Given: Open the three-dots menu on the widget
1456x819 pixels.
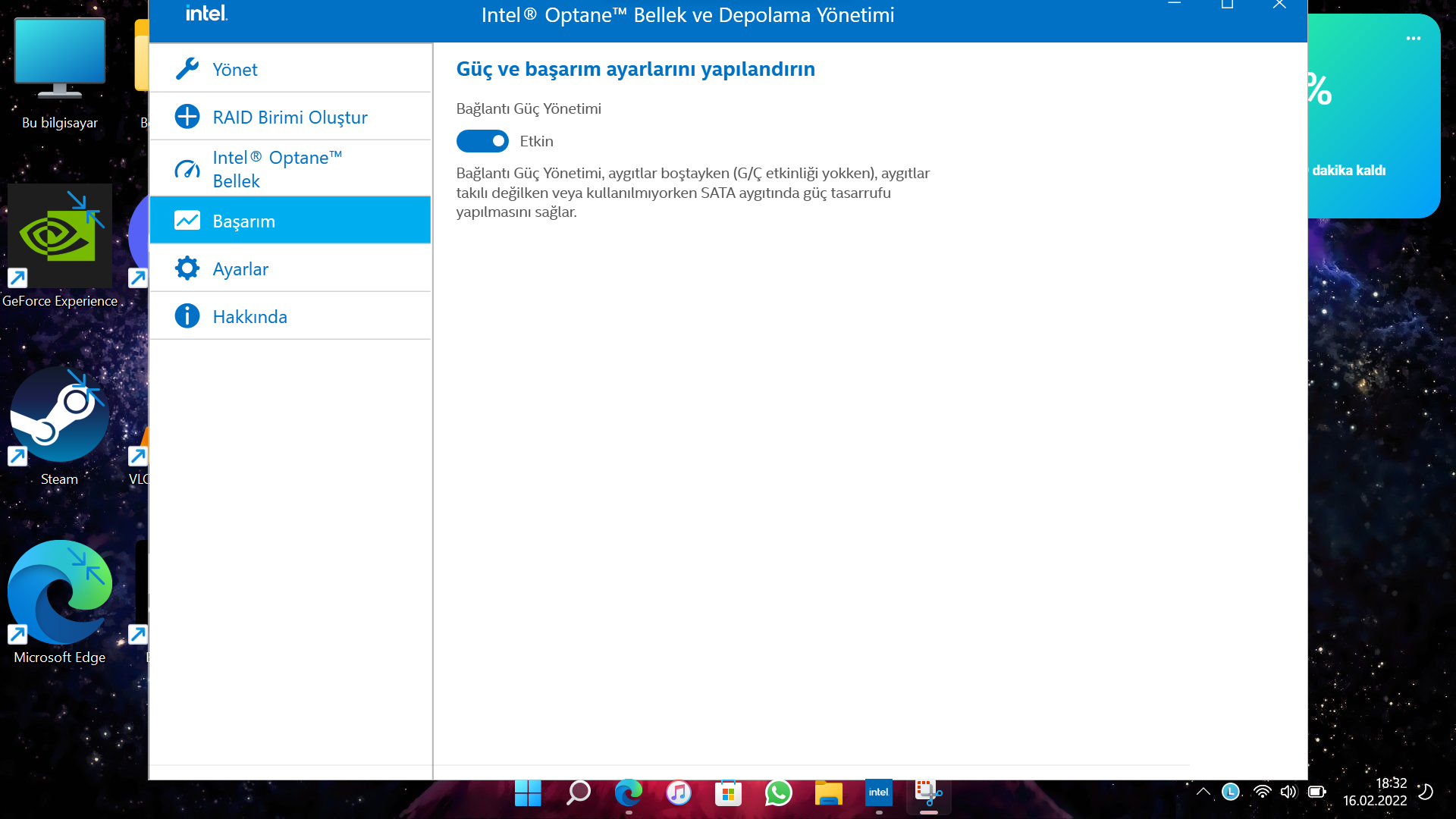Looking at the screenshot, I should pos(1413,39).
